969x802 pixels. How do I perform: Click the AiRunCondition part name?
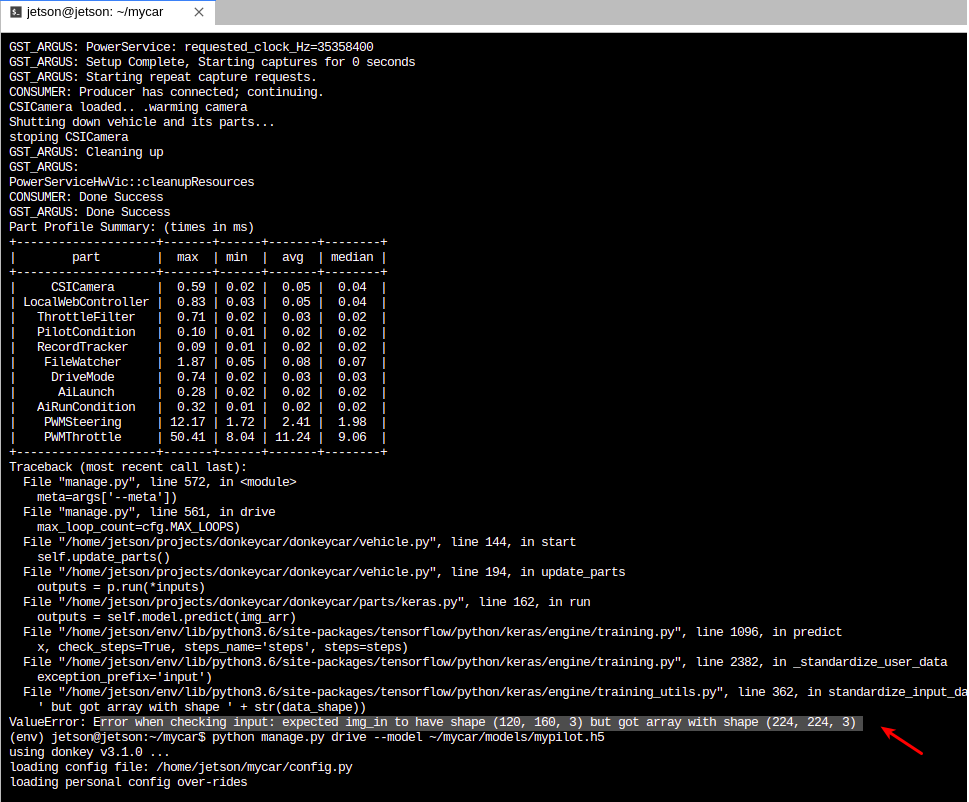86,407
